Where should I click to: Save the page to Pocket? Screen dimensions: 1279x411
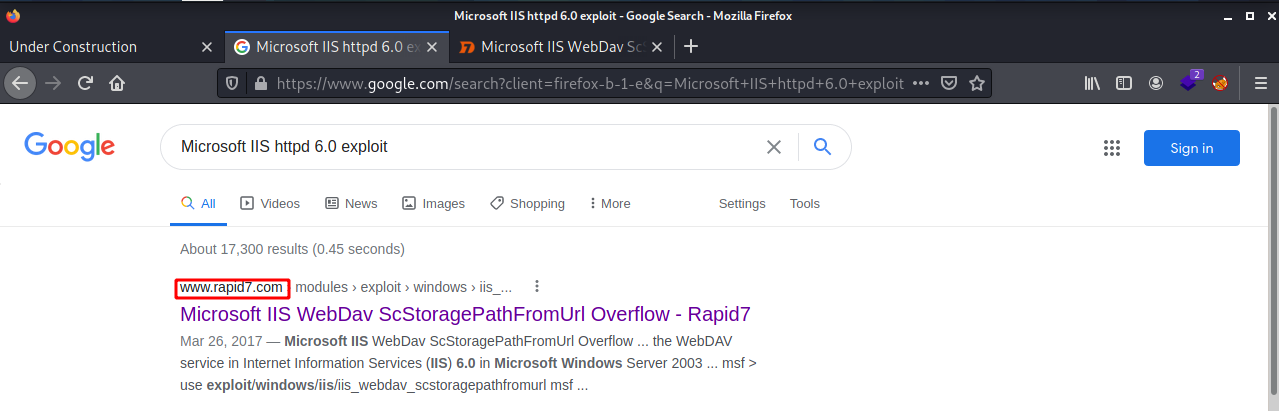pos(950,83)
